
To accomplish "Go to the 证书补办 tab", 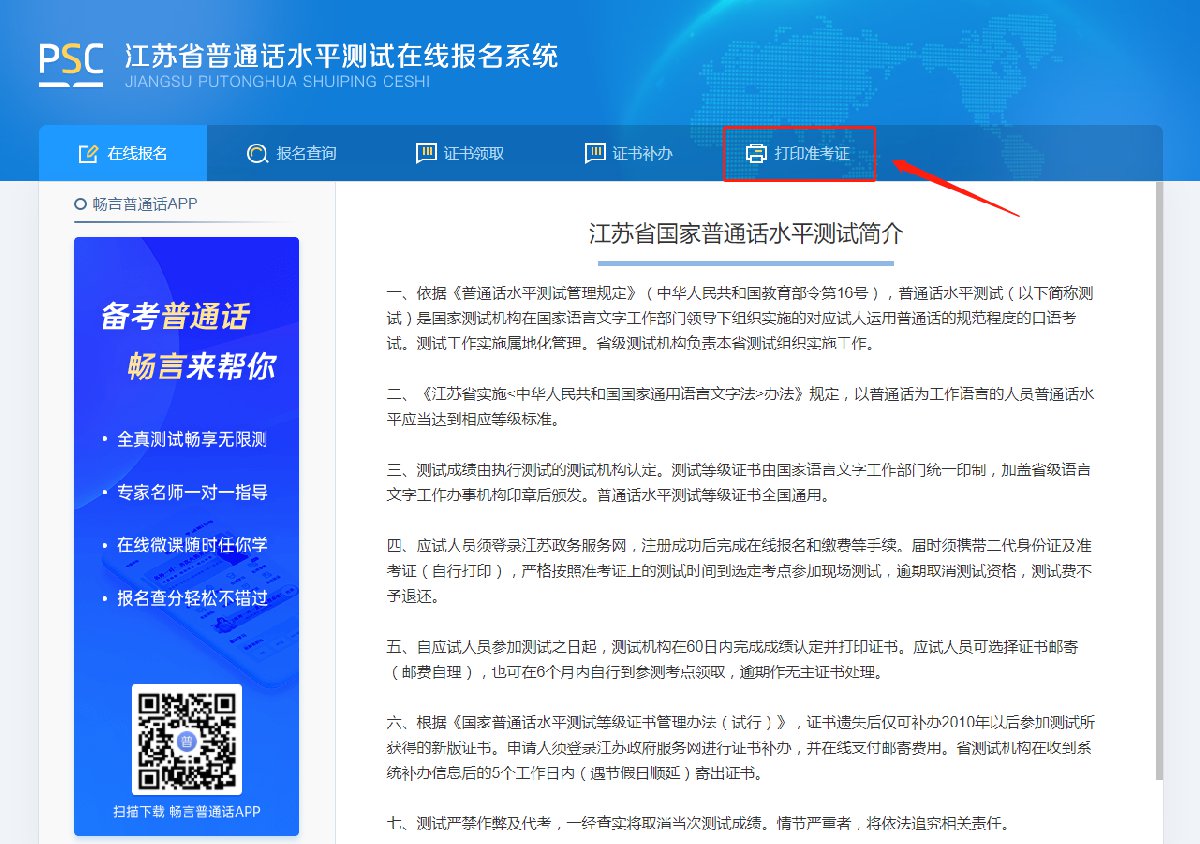I will pyautogui.click(x=629, y=153).
